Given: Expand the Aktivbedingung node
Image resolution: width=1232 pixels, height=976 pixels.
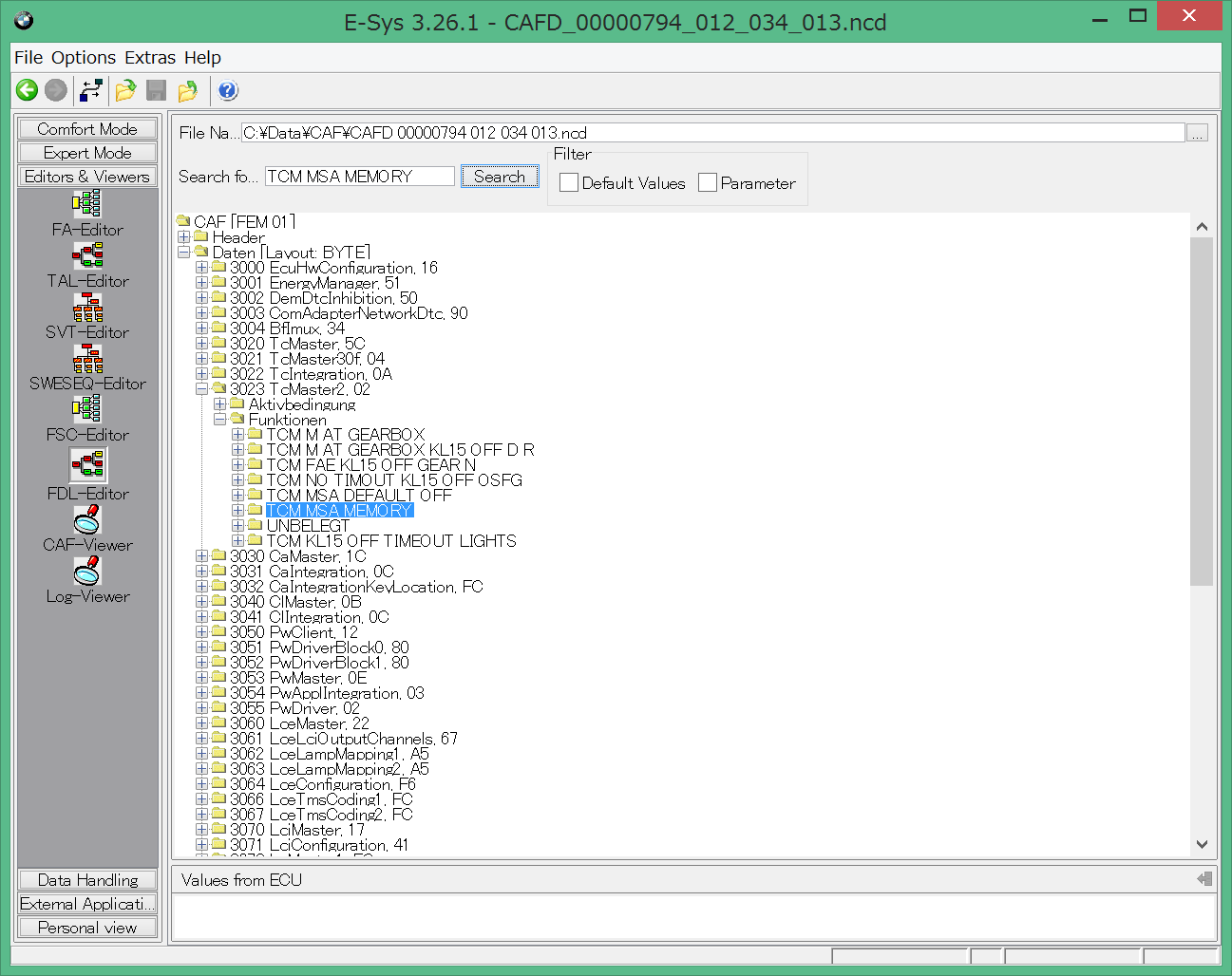Looking at the screenshot, I should (220, 404).
